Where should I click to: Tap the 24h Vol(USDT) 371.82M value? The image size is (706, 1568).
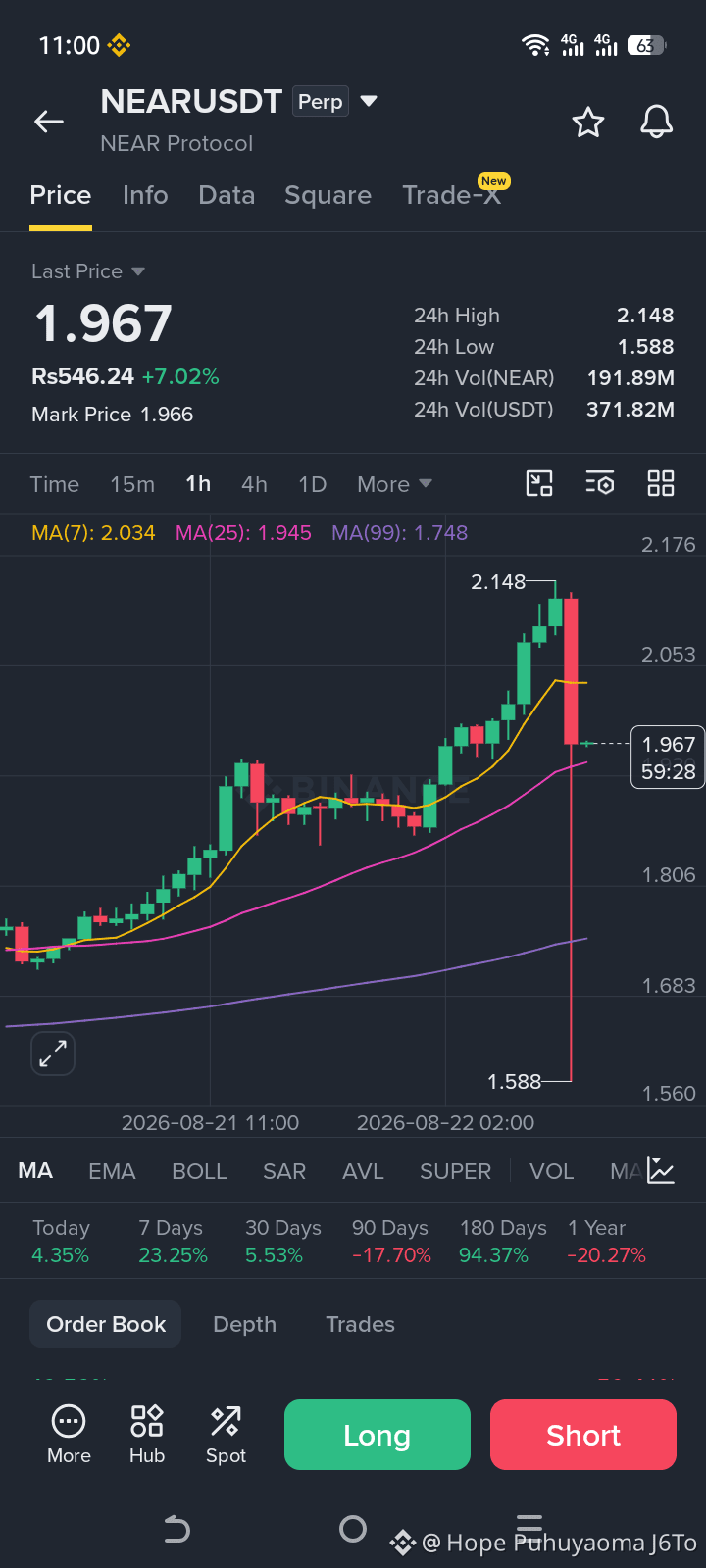pyautogui.click(x=630, y=410)
